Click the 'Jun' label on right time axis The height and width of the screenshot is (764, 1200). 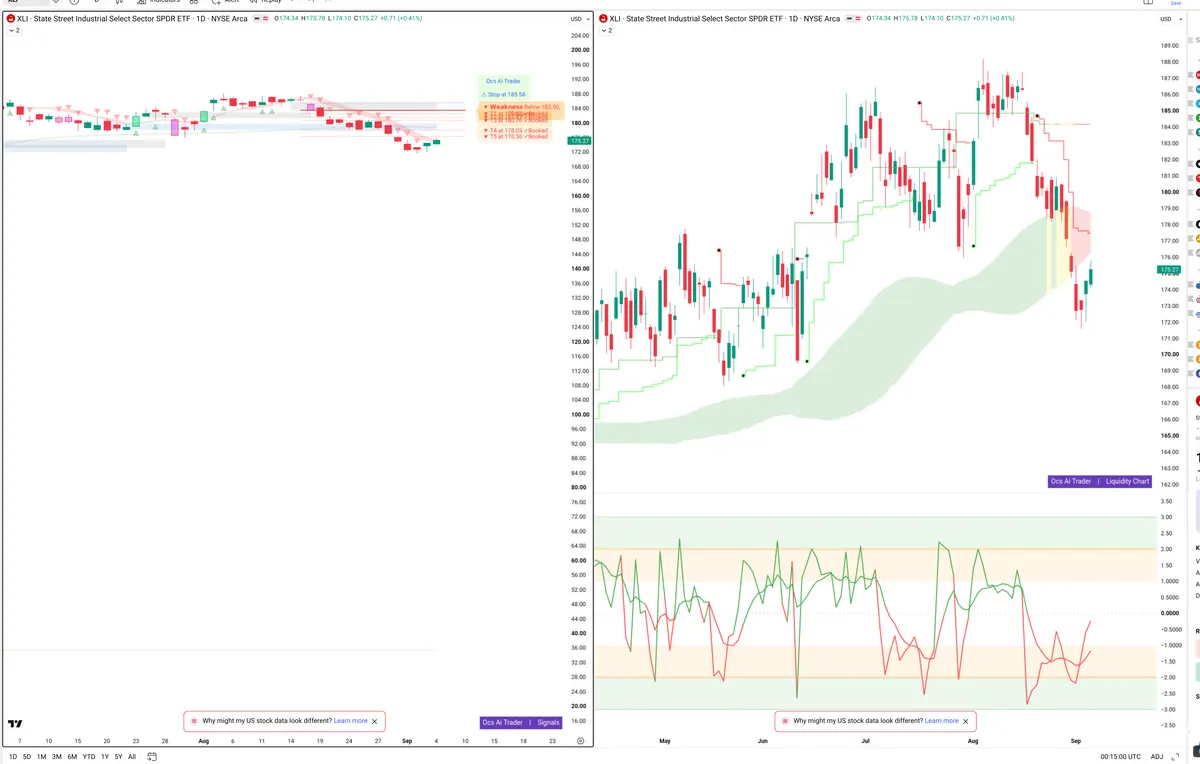[763, 741]
